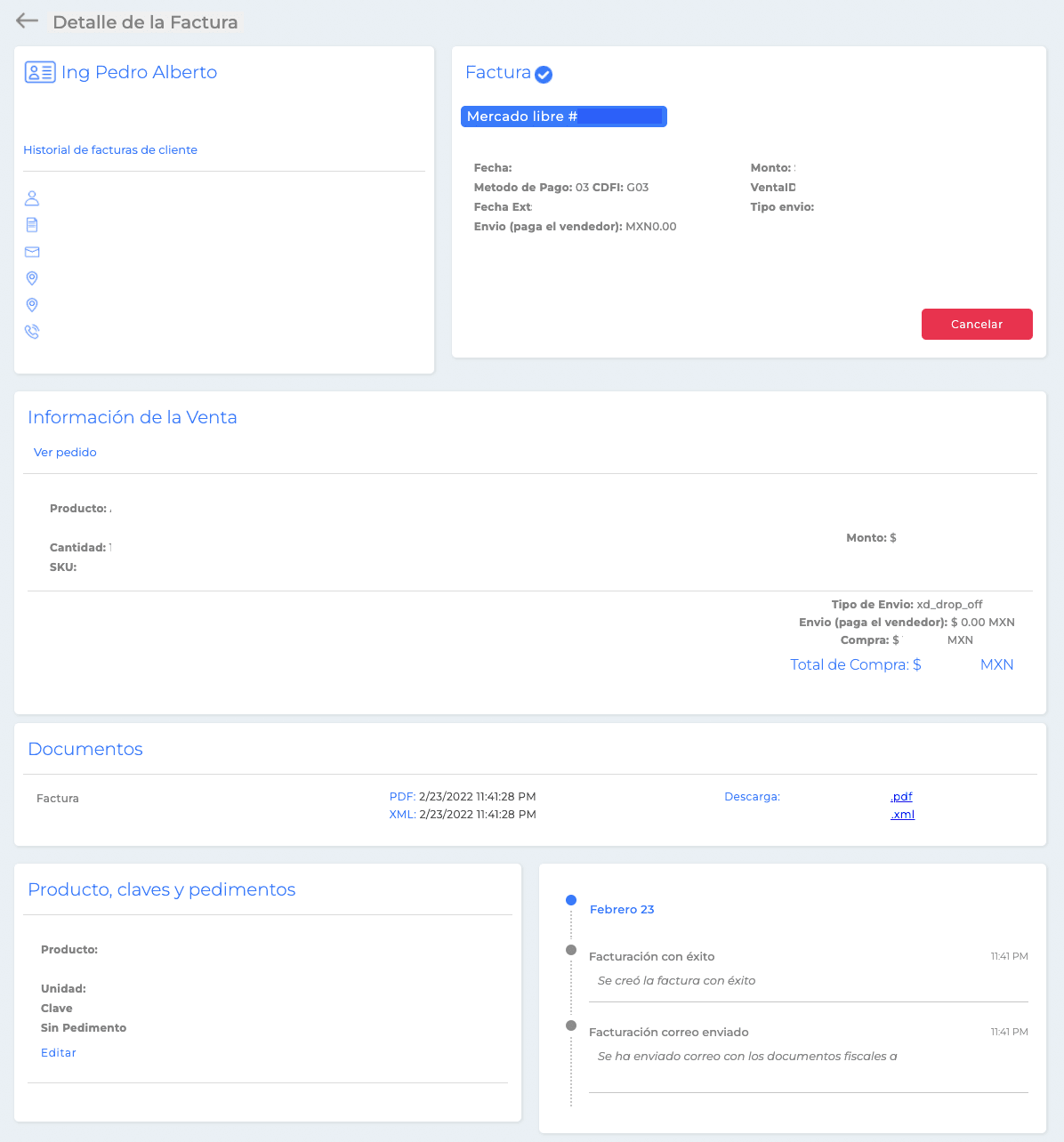
Task: Open Historial de facturas de cliente
Action: (110, 150)
